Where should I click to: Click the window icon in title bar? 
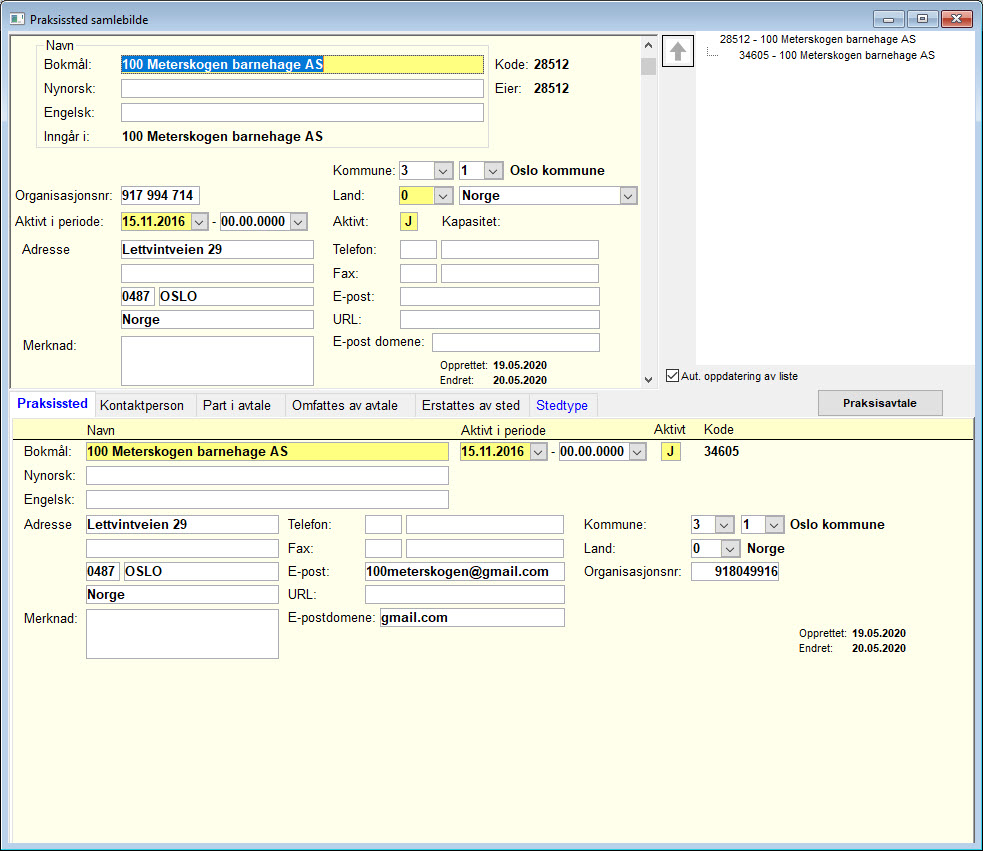pyautogui.click(x=17, y=19)
